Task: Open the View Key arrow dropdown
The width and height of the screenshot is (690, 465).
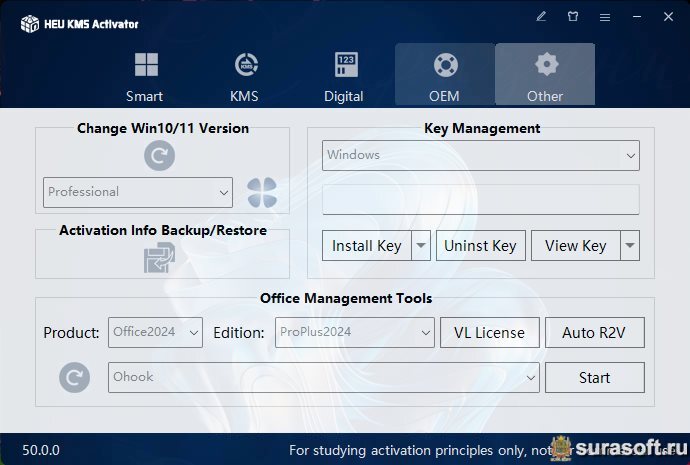Action: (630, 245)
